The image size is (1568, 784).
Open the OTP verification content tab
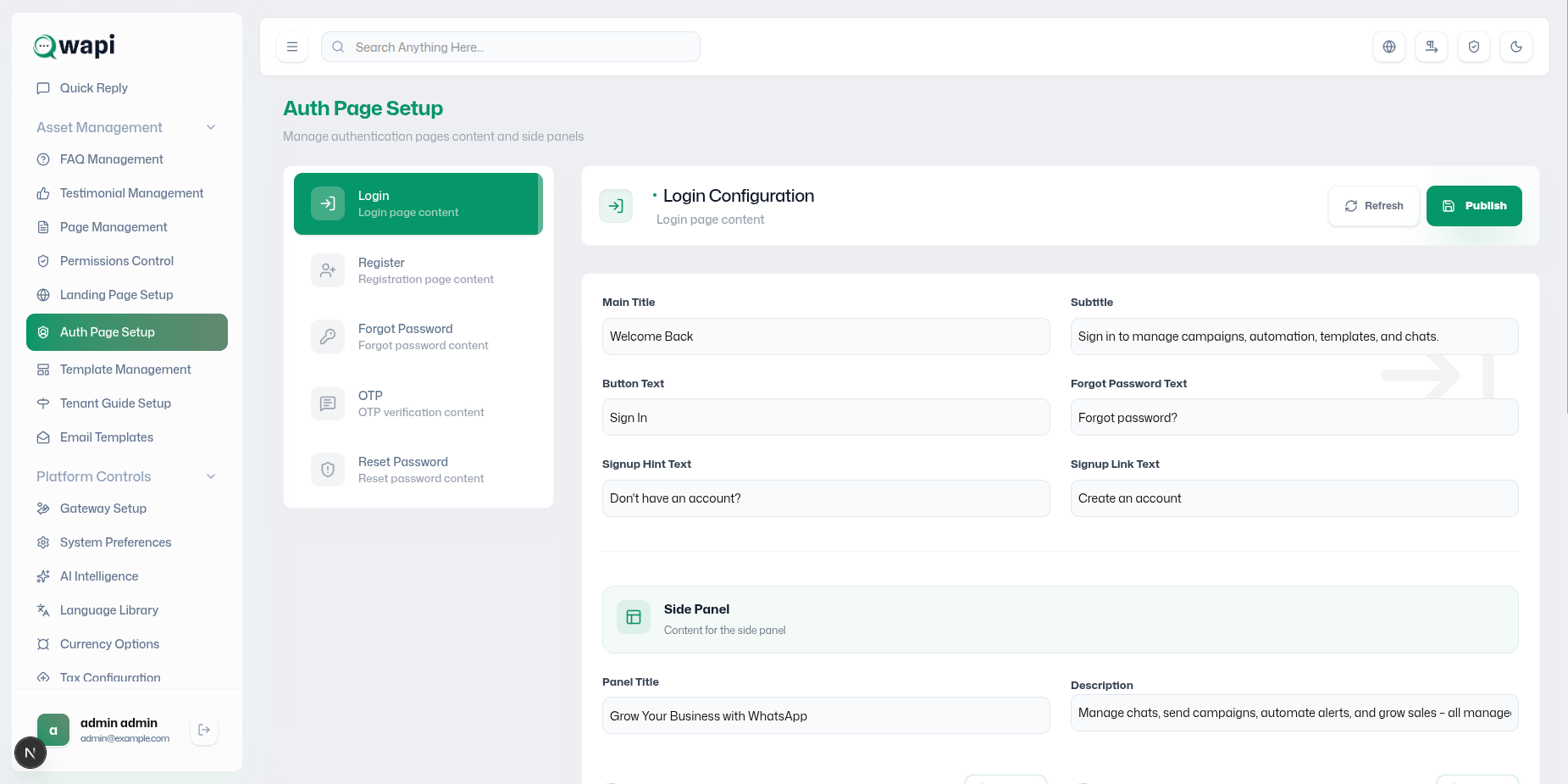(418, 403)
